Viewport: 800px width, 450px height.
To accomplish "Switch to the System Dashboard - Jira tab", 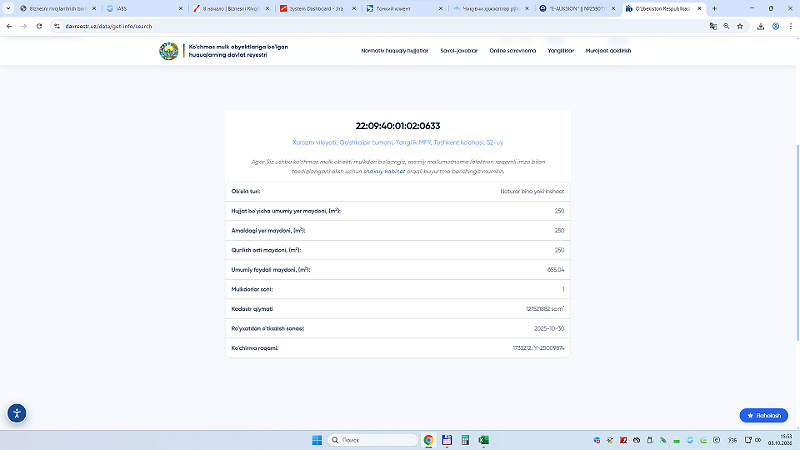I will [x=316, y=9].
